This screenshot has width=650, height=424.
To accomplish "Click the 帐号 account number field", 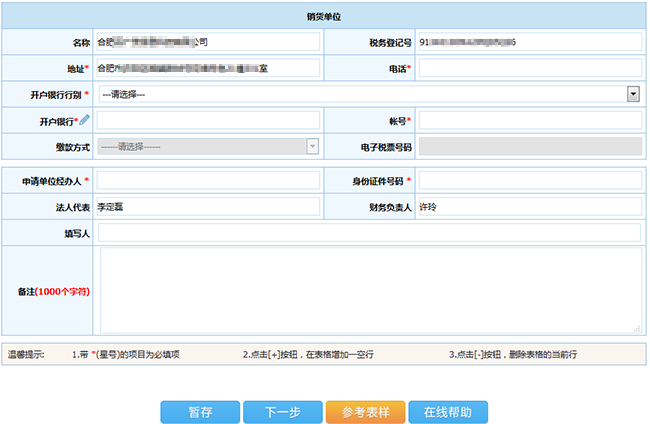I will point(528,120).
